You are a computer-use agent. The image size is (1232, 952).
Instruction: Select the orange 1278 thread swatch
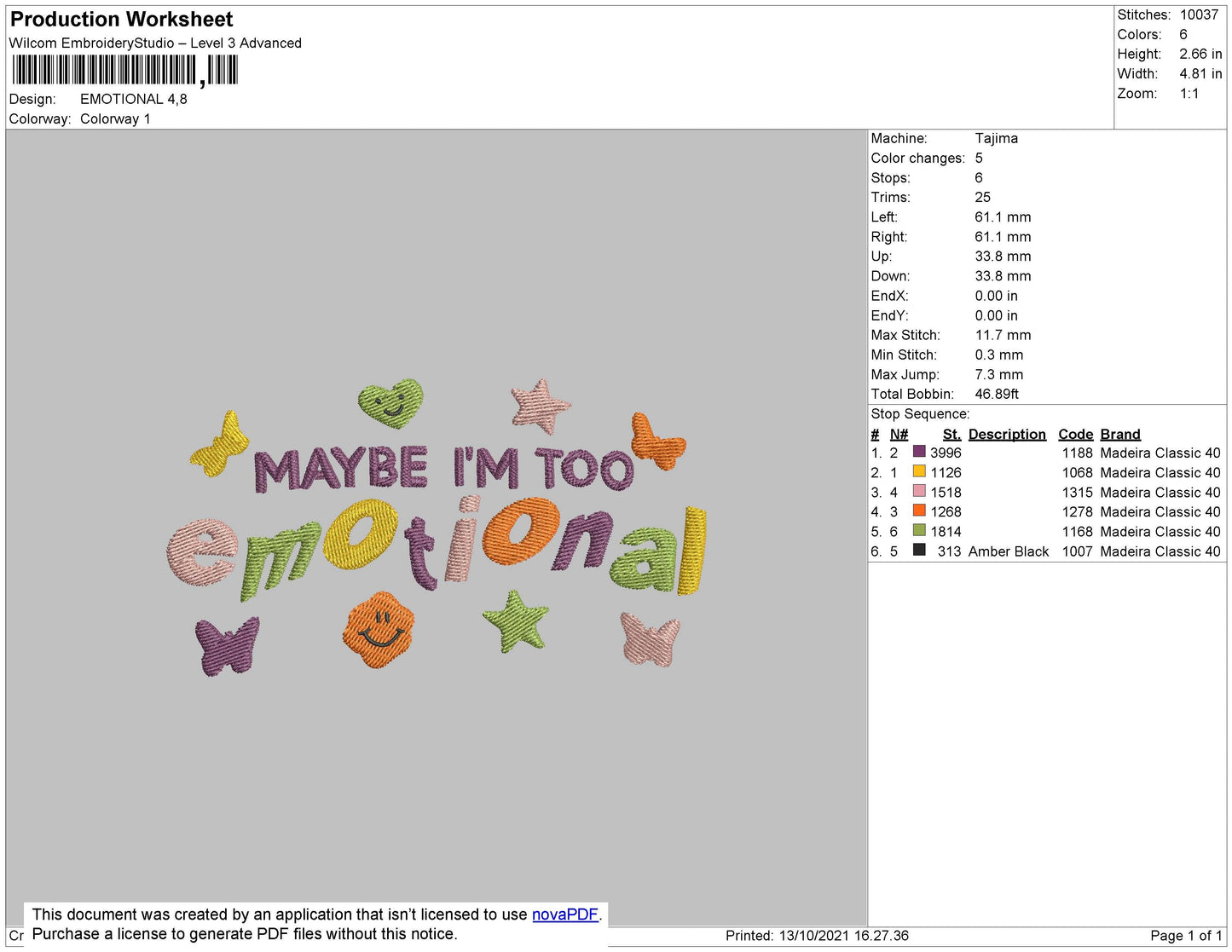click(919, 511)
